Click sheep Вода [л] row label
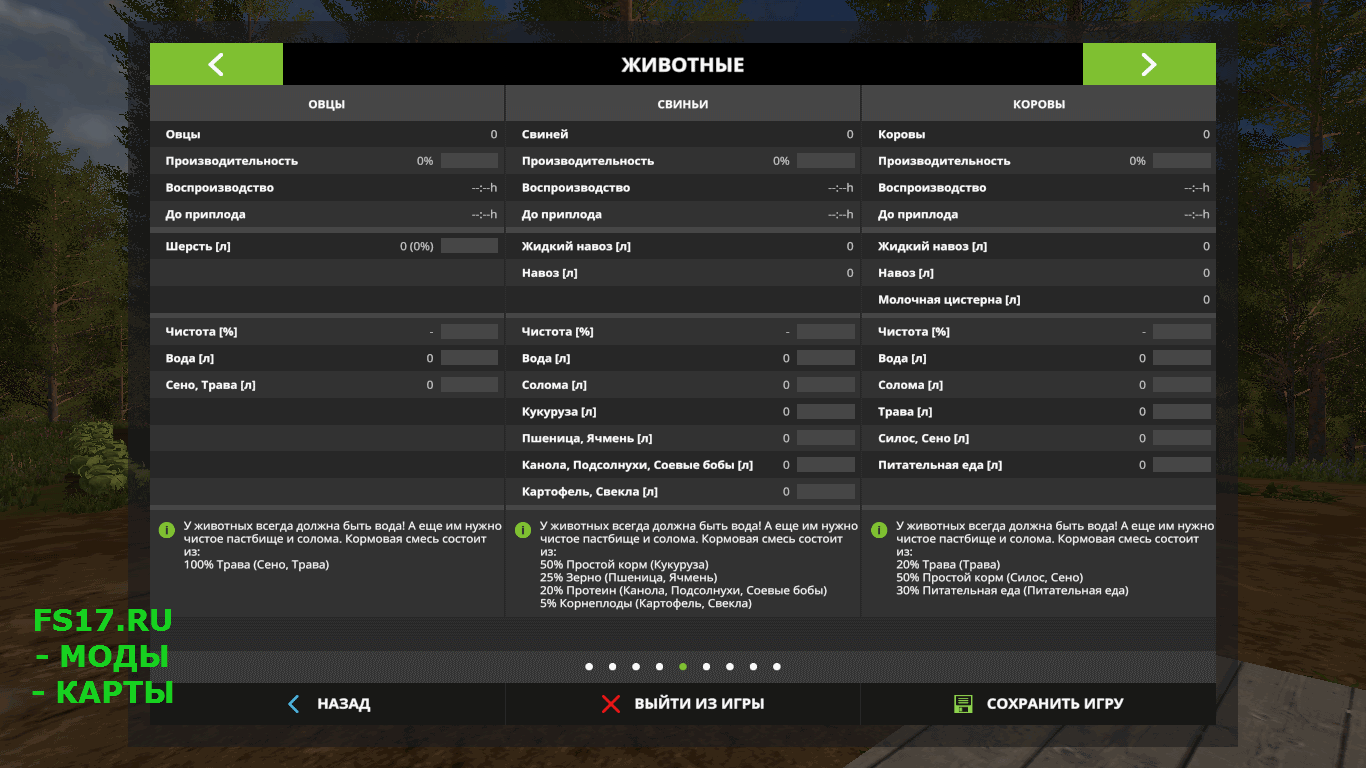This screenshot has width=1366, height=768. (x=190, y=358)
